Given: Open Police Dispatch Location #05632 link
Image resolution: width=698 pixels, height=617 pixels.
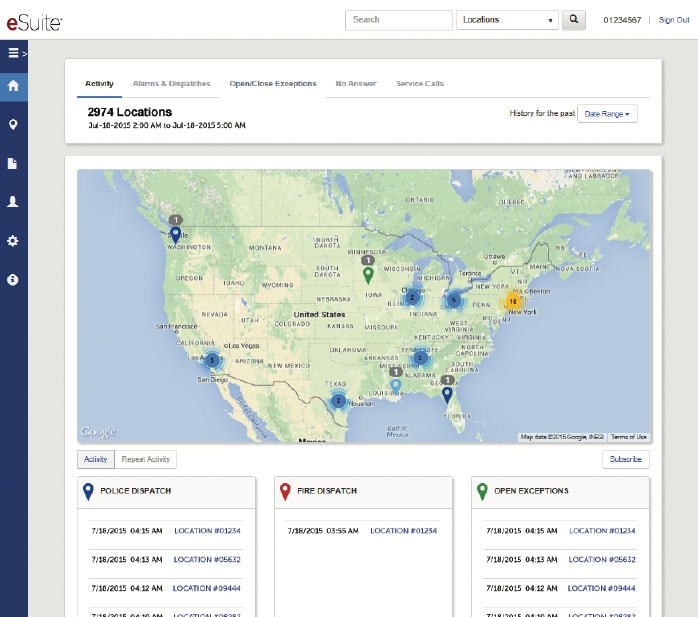Looking at the screenshot, I should 207,560.
